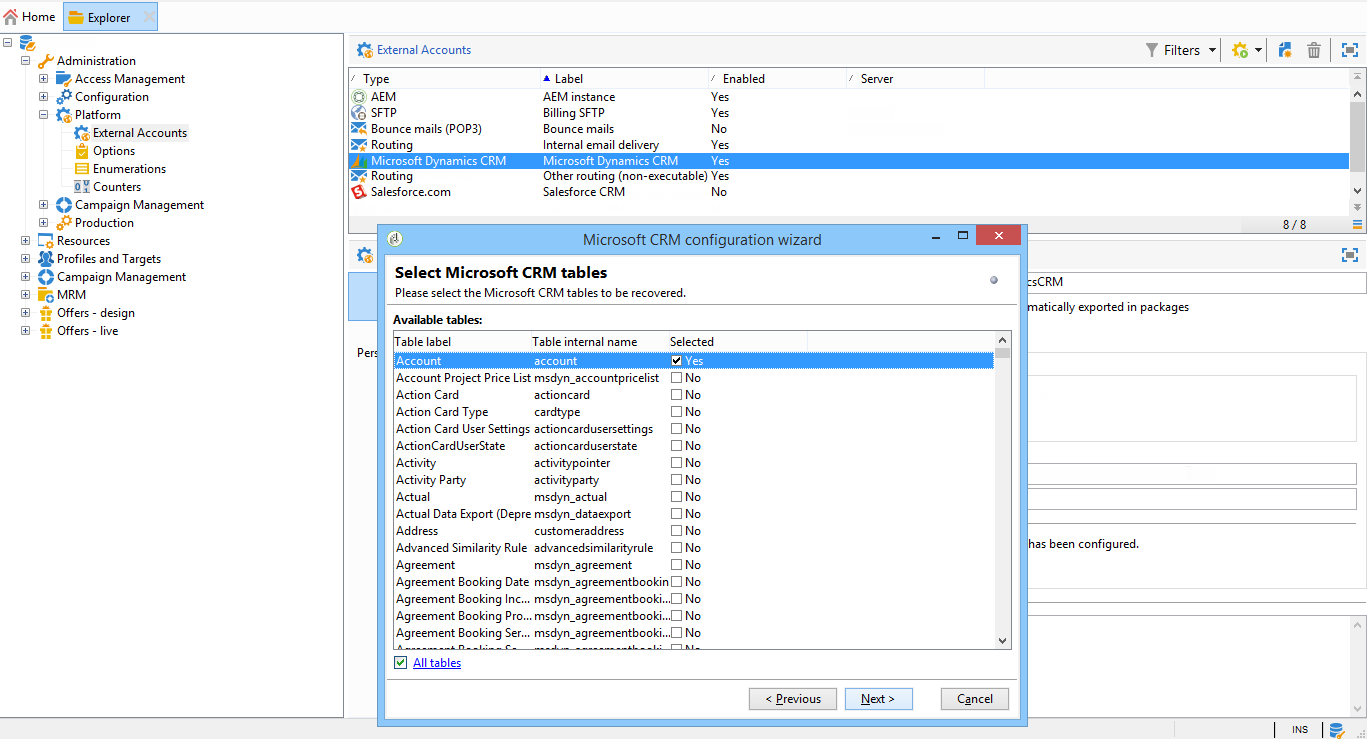Click the Filters funnel icon

(x=1152, y=50)
